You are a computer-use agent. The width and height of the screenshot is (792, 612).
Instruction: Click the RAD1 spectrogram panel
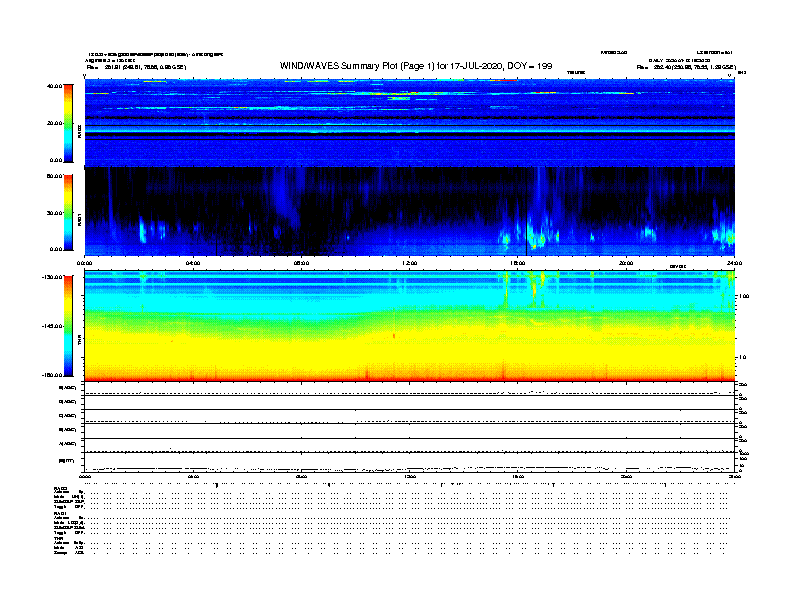[410, 212]
